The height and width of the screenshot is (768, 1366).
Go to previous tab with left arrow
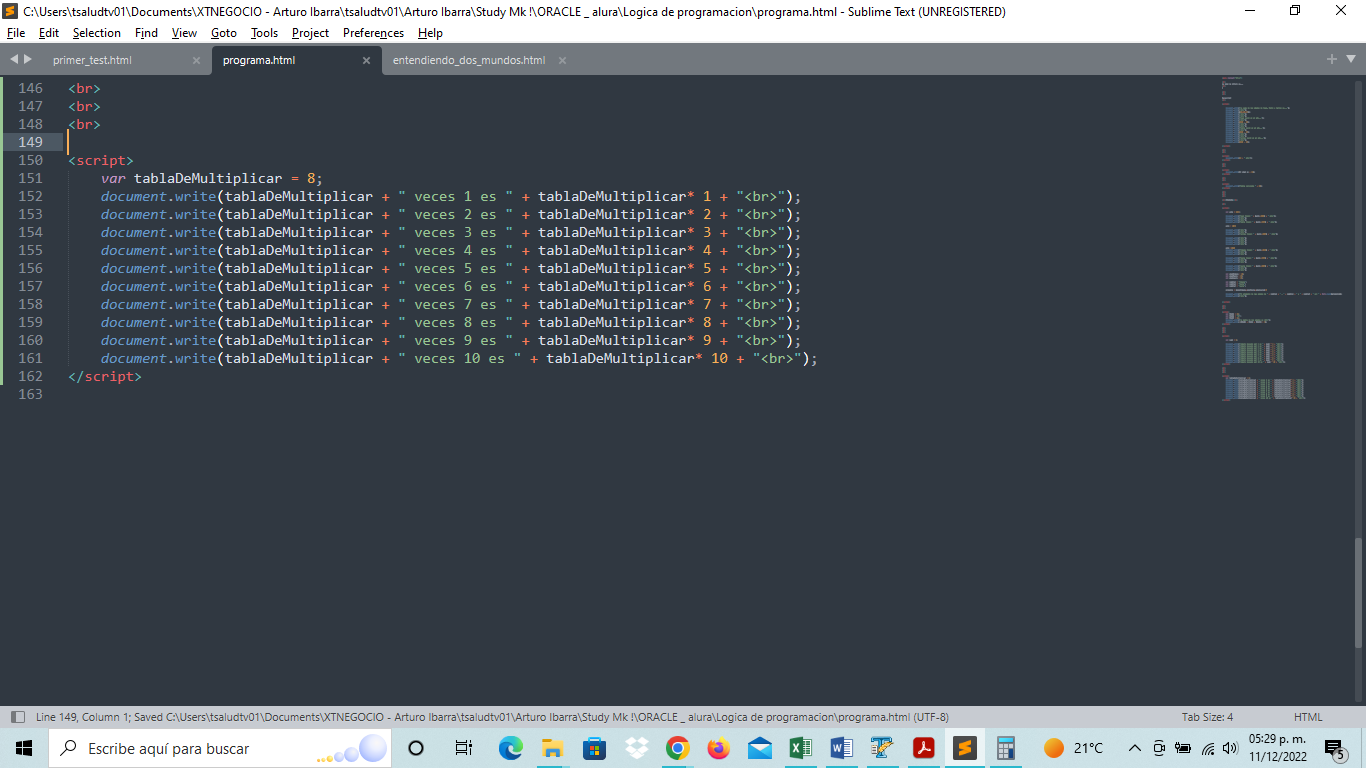click(14, 60)
